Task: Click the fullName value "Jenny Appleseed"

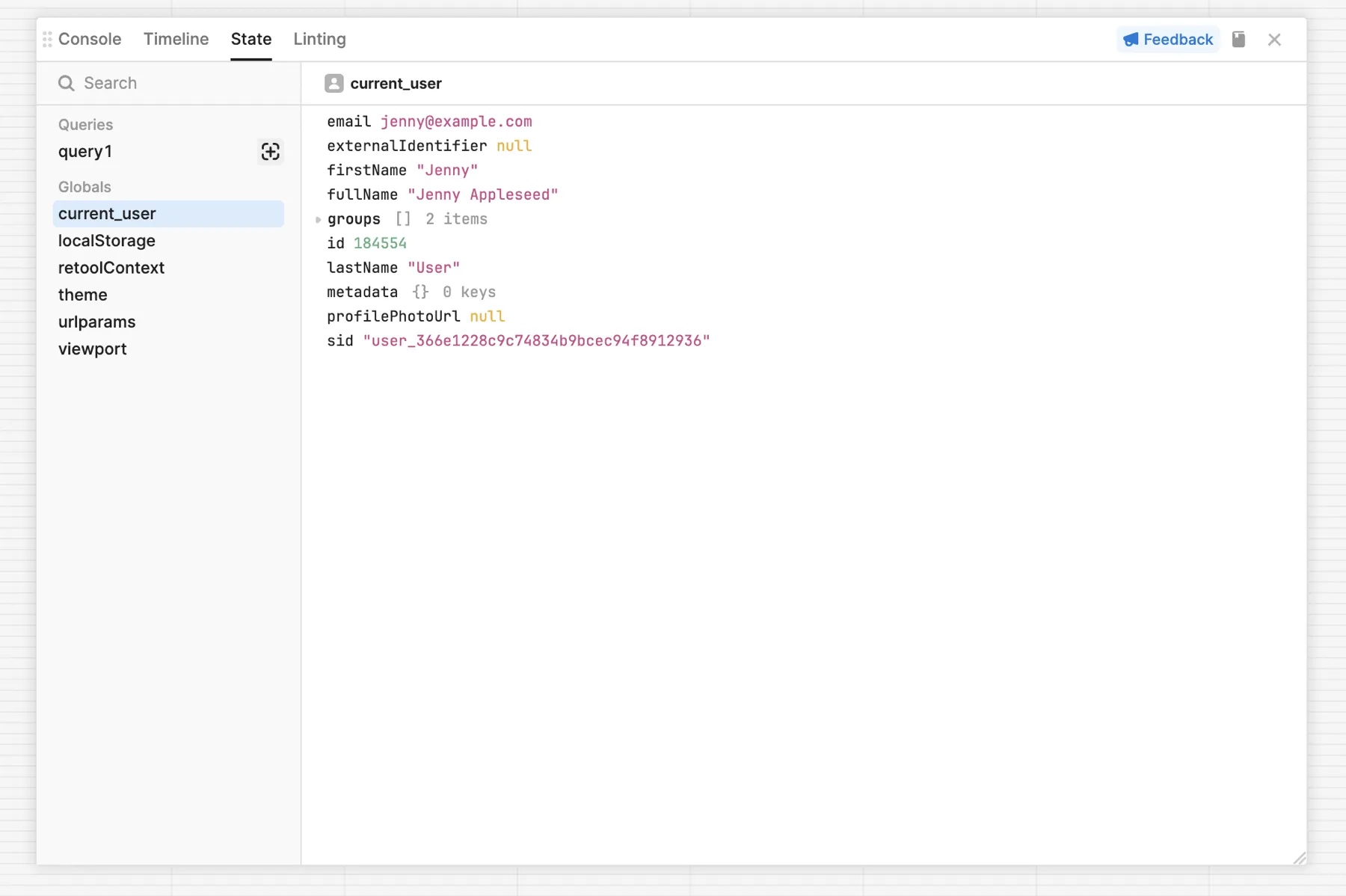Action: pos(483,194)
